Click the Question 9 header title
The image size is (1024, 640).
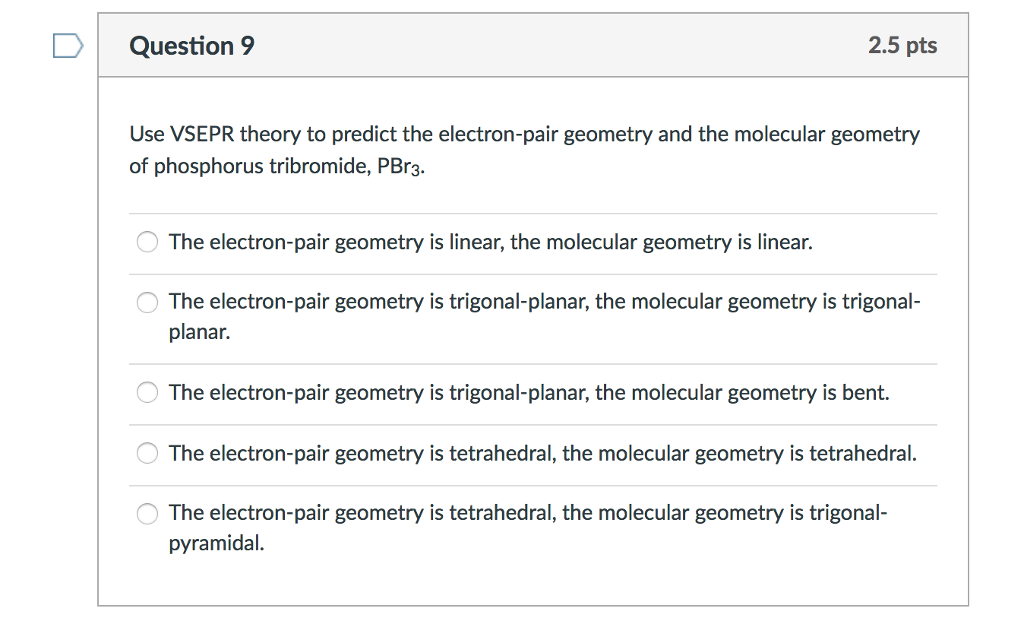pos(192,45)
